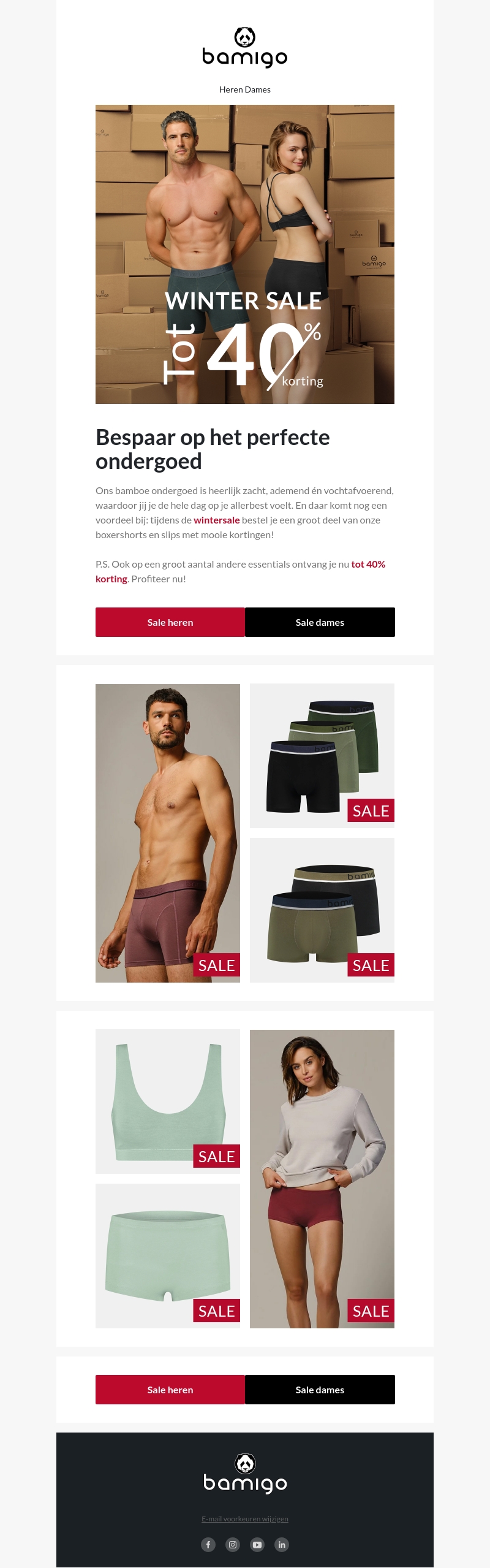490x1568 pixels.
Task: Click the top red Sale heren button
Action: (x=170, y=622)
